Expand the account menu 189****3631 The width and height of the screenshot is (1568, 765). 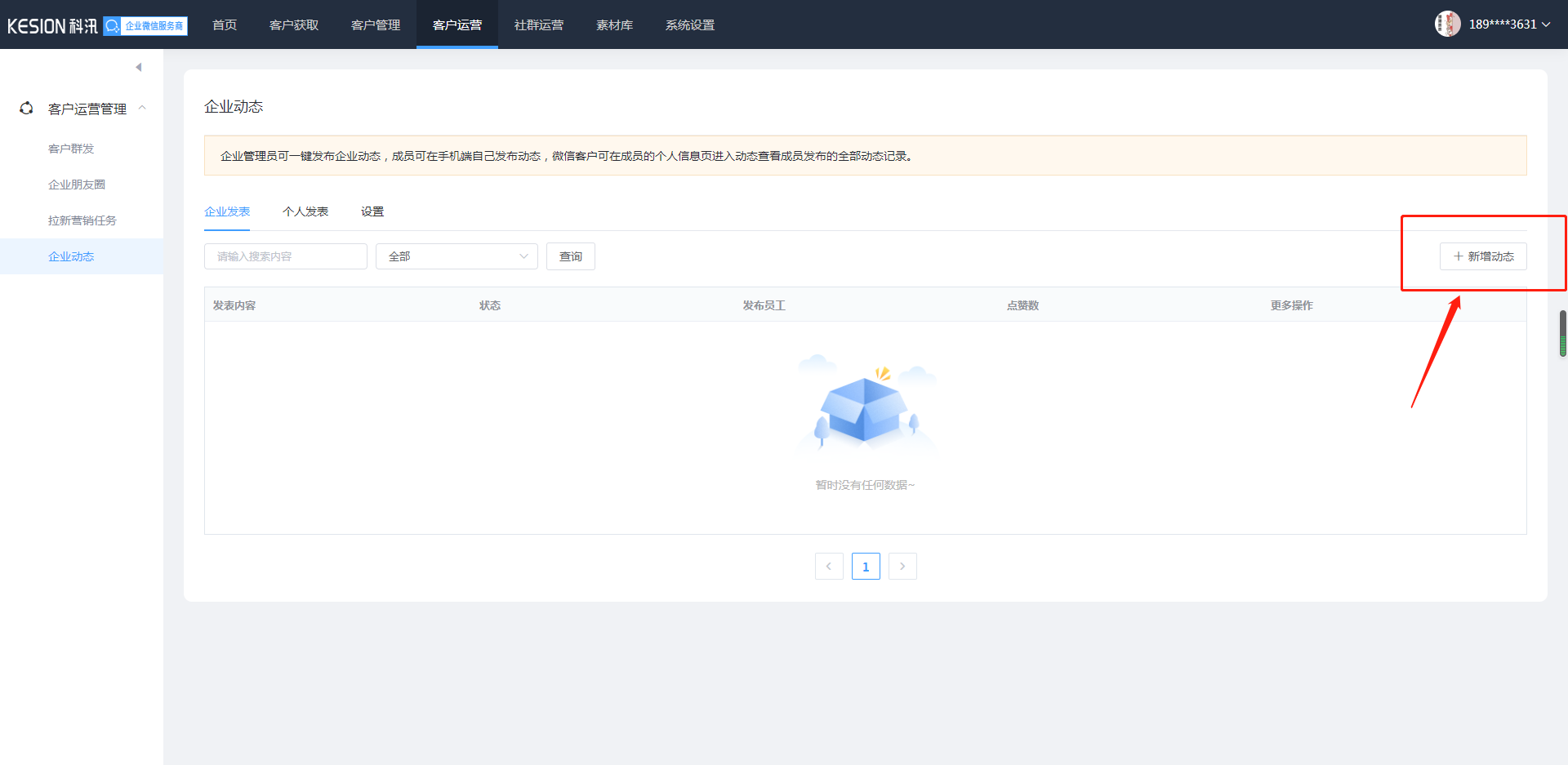[1508, 24]
